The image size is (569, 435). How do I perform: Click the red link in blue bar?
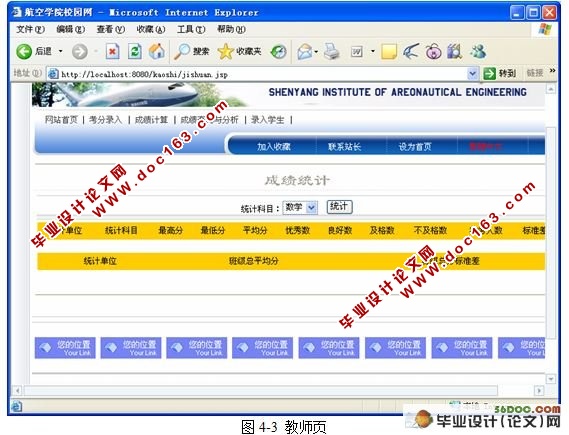click(486, 147)
